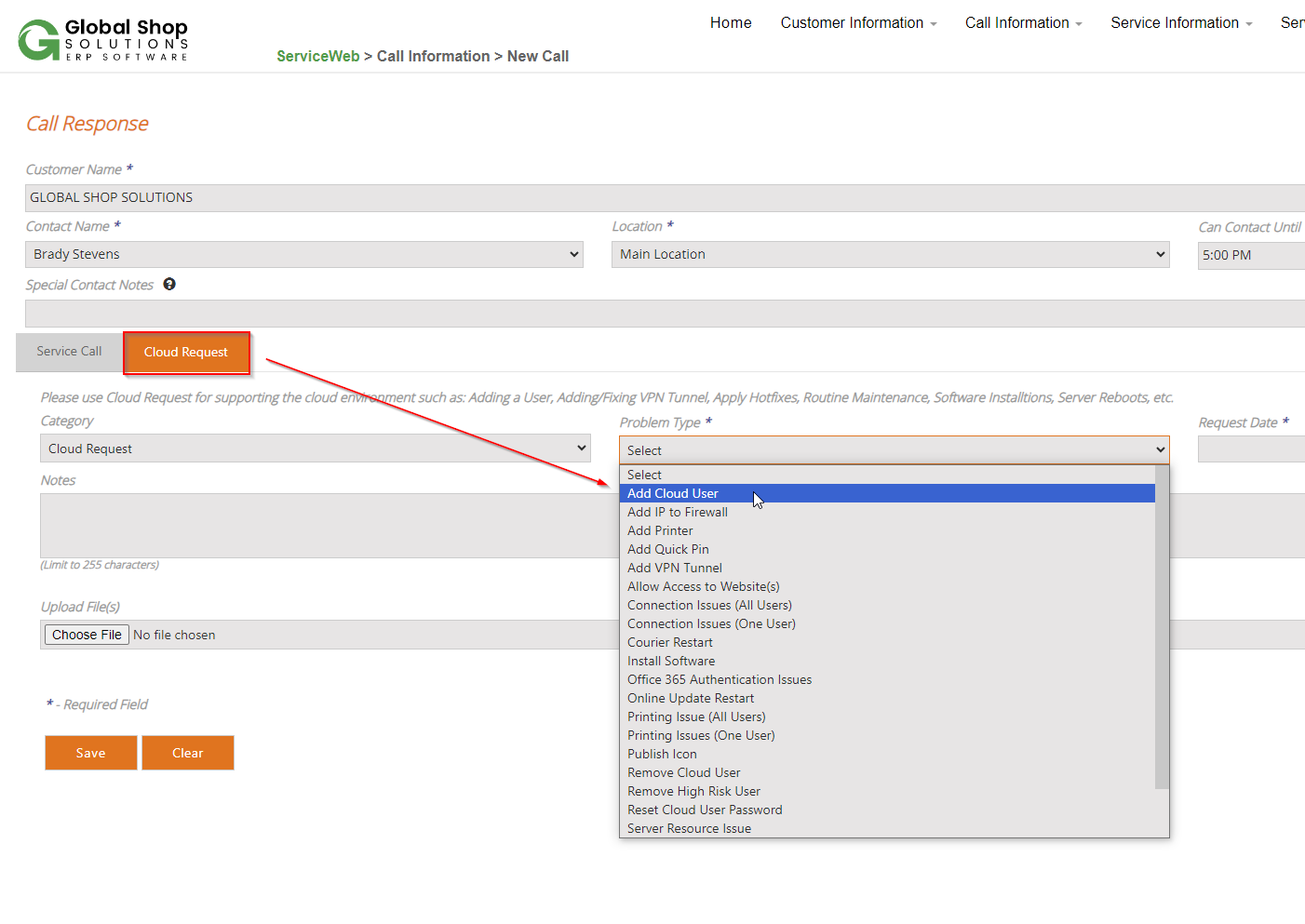Screen dimensions: 1305x924
Task: Switch to the Service Call tab
Action: pyautogui.click(x=69, y=351)
